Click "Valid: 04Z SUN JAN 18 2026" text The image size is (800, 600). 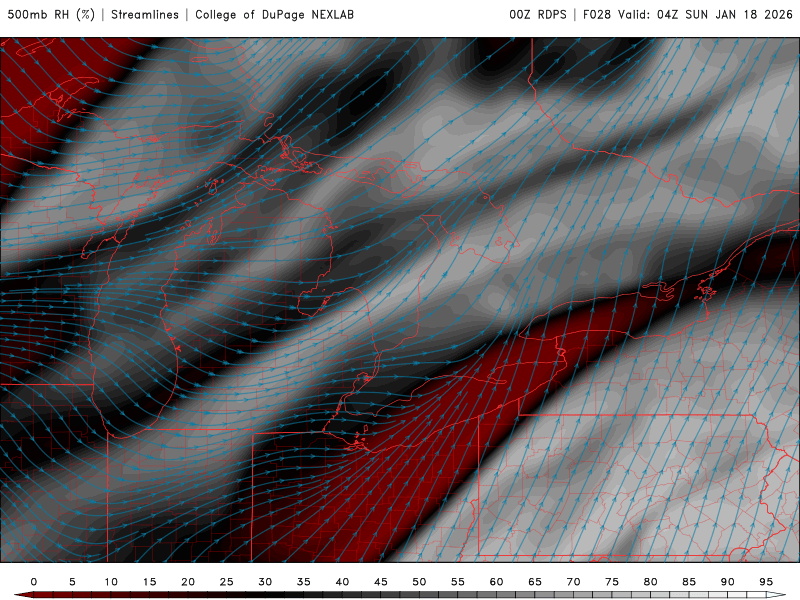tap(706, 15)
